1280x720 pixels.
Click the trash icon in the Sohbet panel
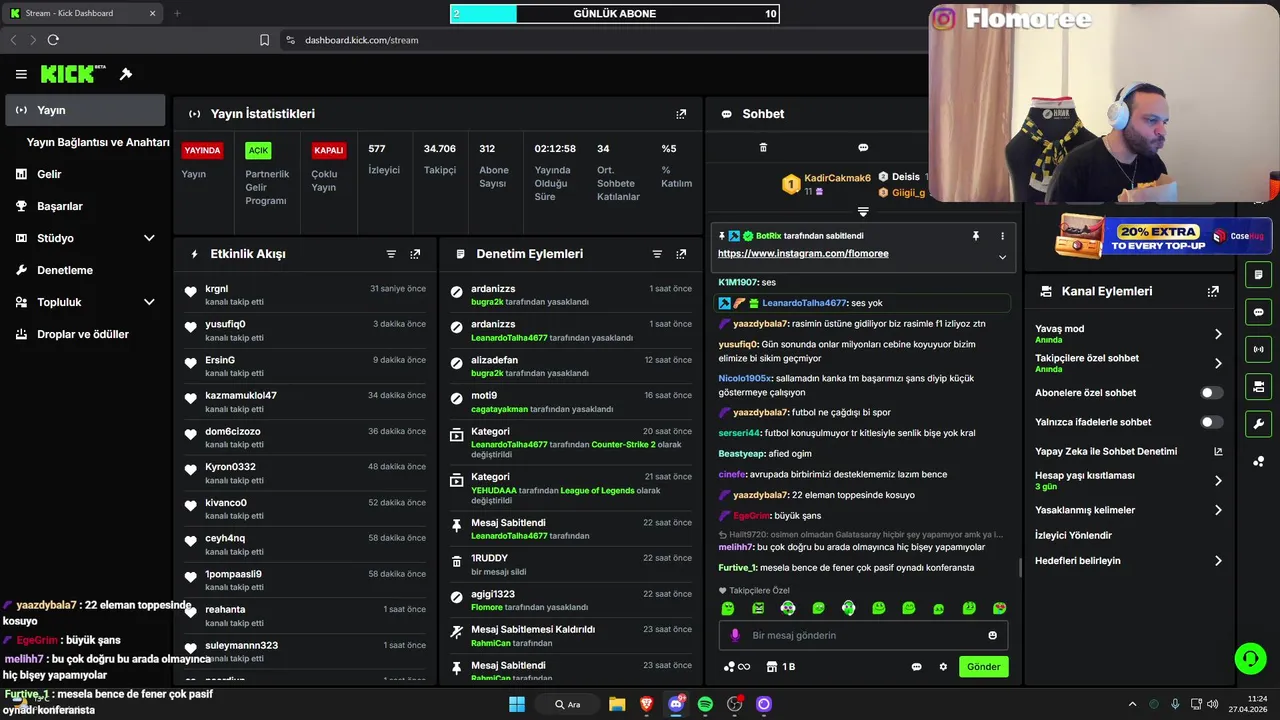763,148
